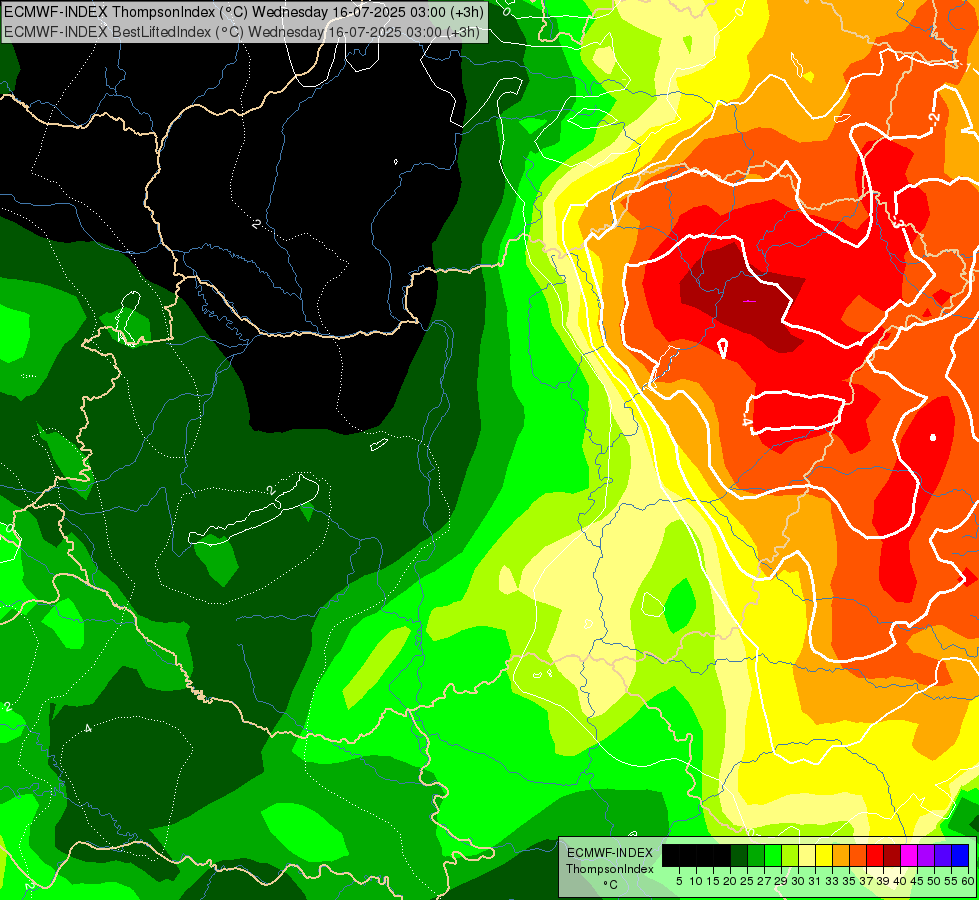Click legend tick label 60

click(968, 881)
